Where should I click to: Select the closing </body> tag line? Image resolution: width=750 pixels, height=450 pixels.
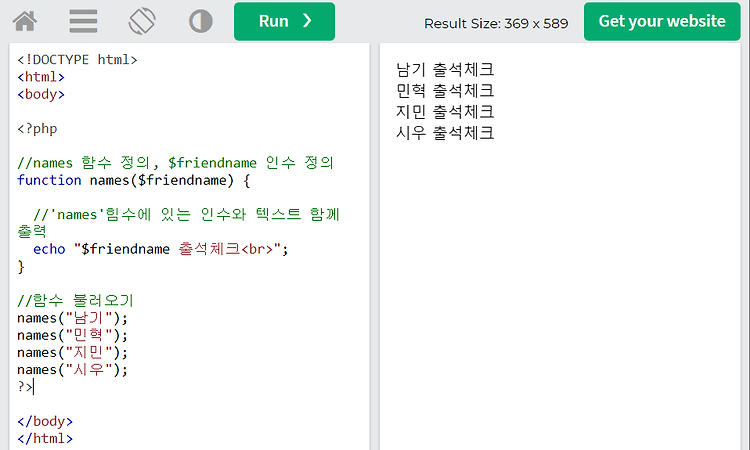pos(45,421)
